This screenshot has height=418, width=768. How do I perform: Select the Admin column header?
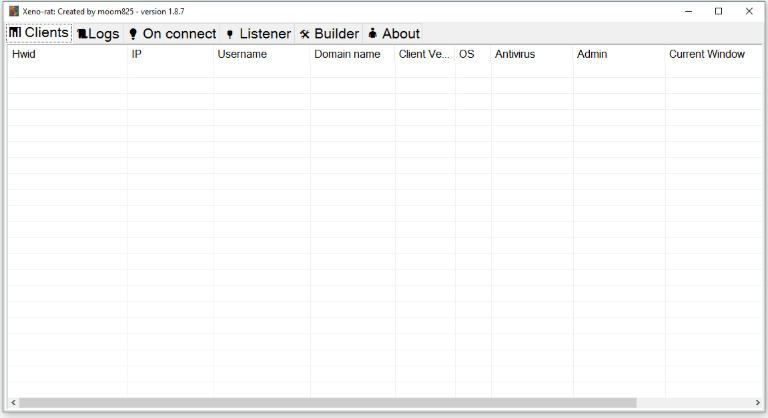click(619, 54)
